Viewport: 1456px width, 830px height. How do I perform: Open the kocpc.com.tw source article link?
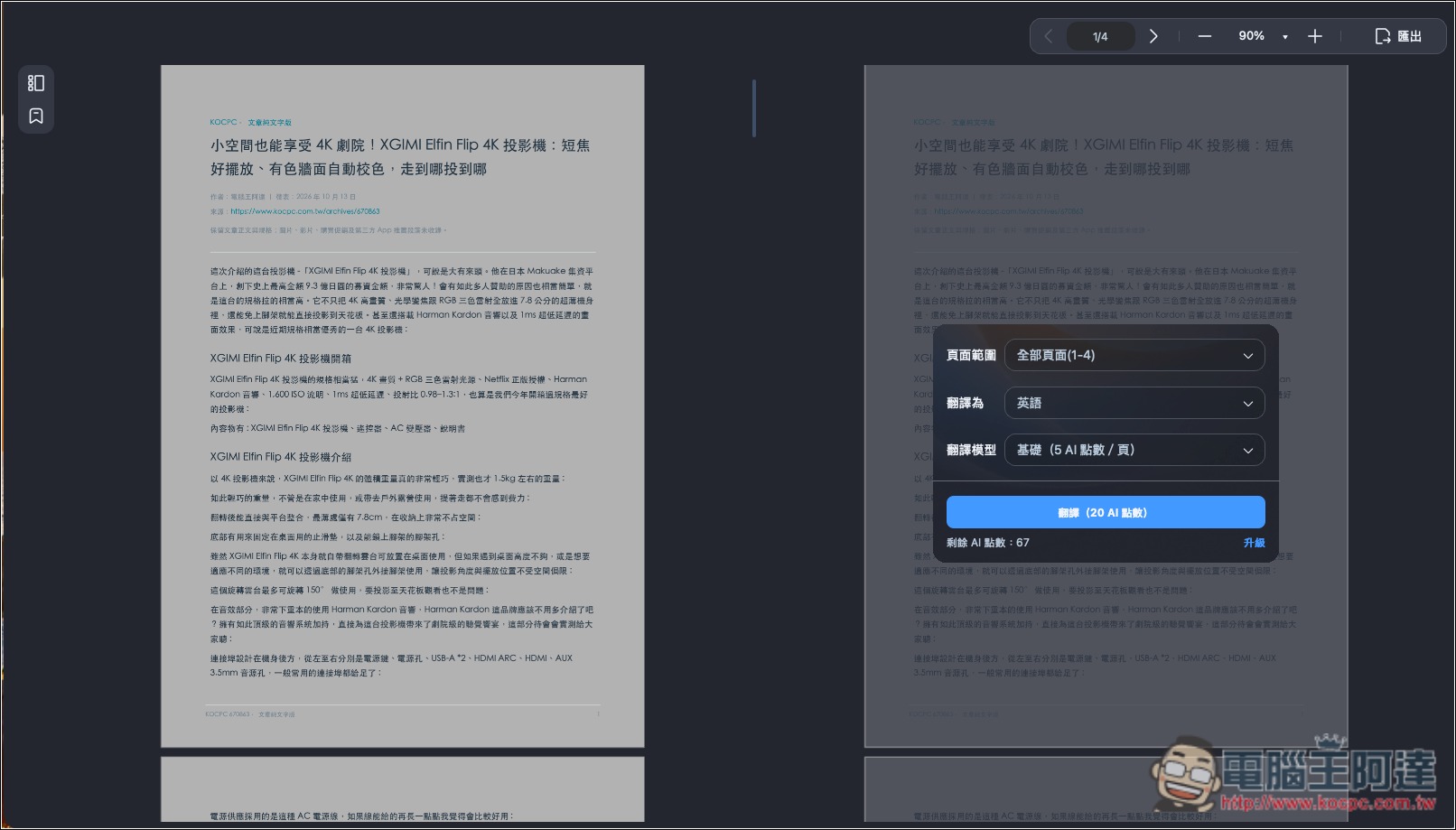click(305, 211)
